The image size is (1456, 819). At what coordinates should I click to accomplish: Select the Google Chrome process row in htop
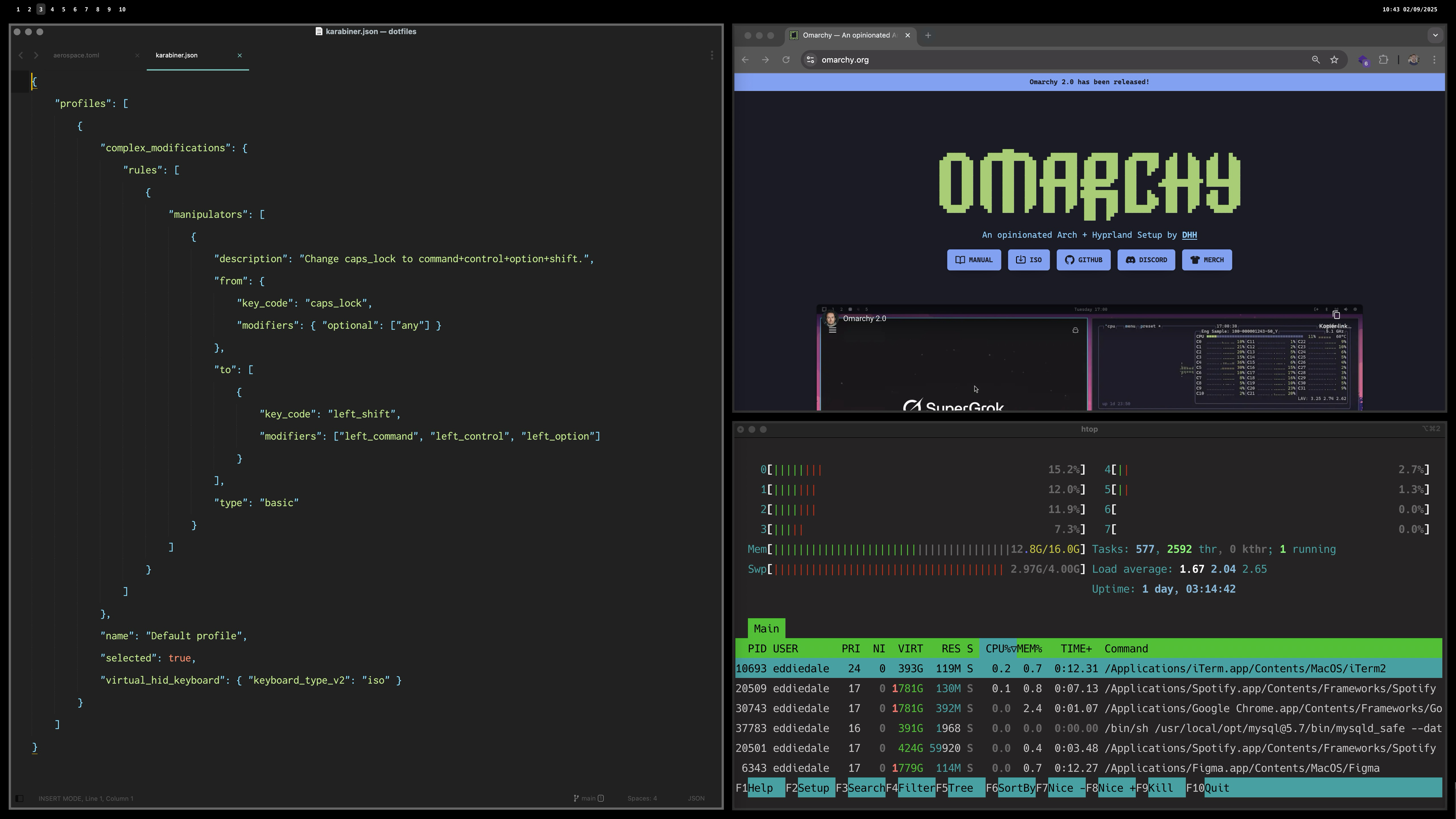[1089, 709]
